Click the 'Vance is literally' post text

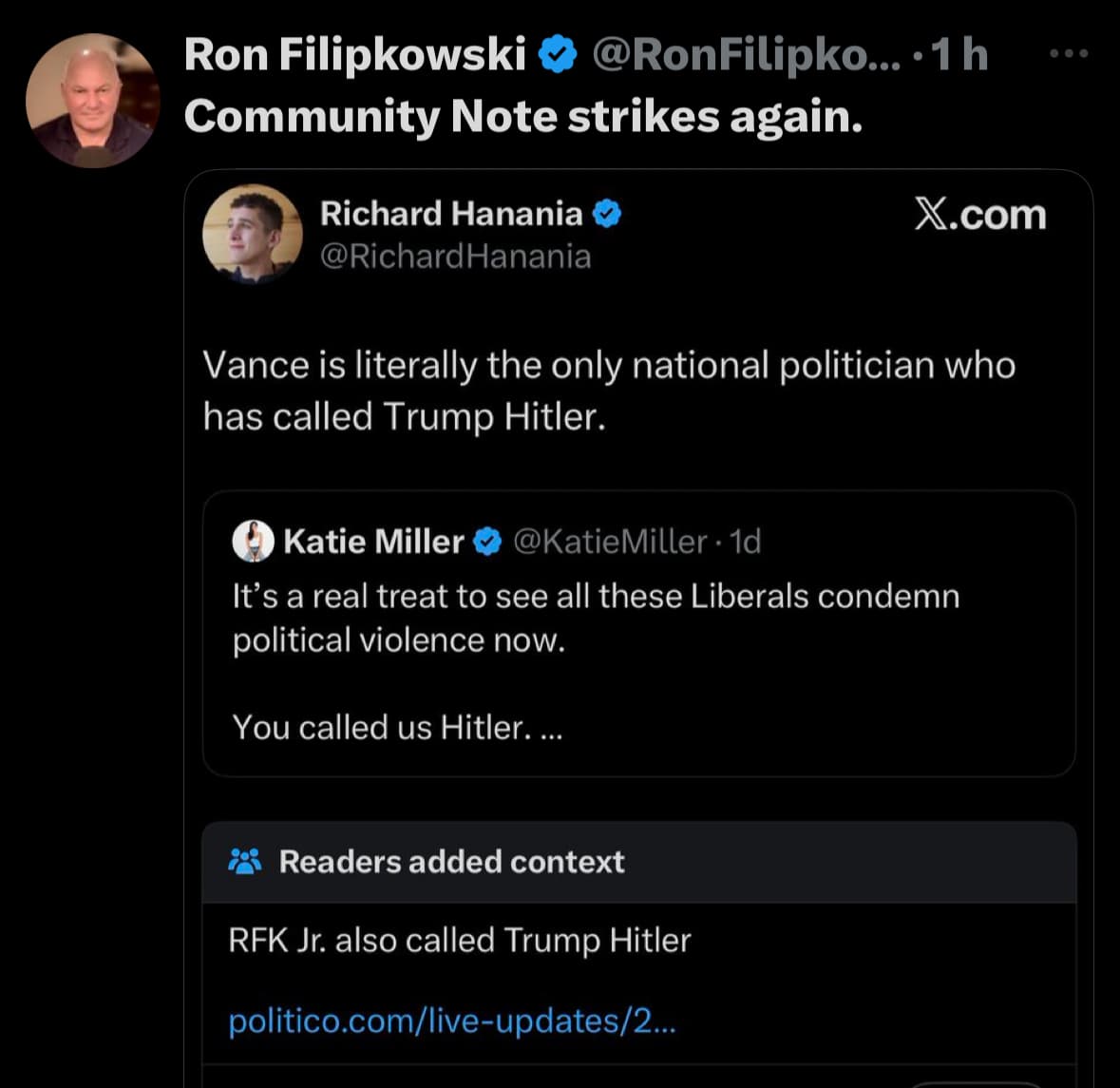pos(608,391)
